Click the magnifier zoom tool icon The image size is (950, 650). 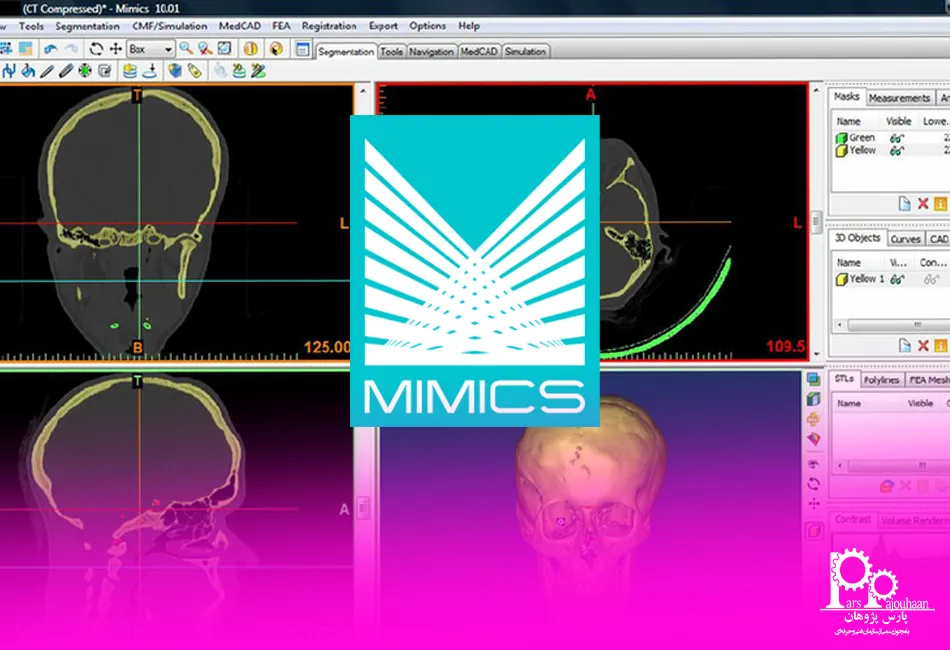[x=186, y=48]
